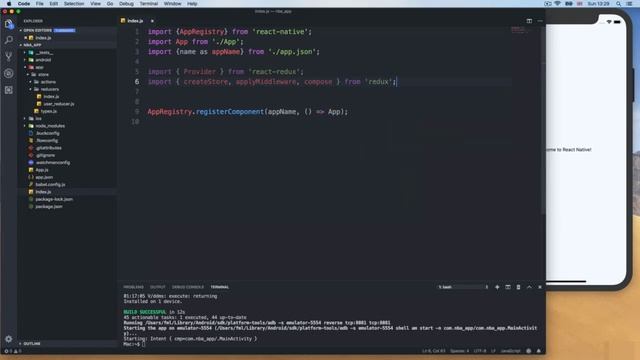Open the terminal selector dropdown '1: bash'
The height and width of the screenshot is (360, 640).
463,287
